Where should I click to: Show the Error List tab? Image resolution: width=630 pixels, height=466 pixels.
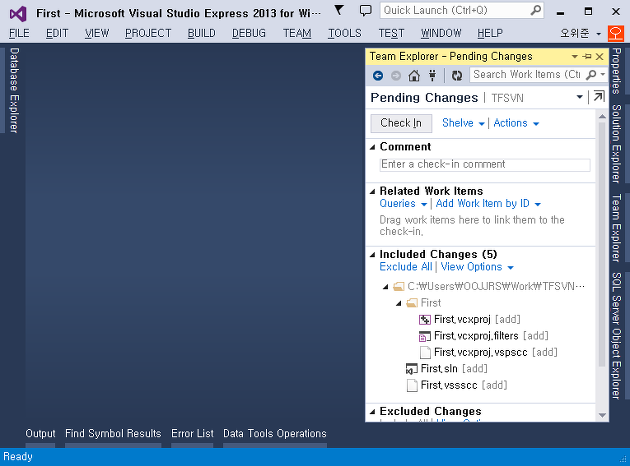click(192, 433)
